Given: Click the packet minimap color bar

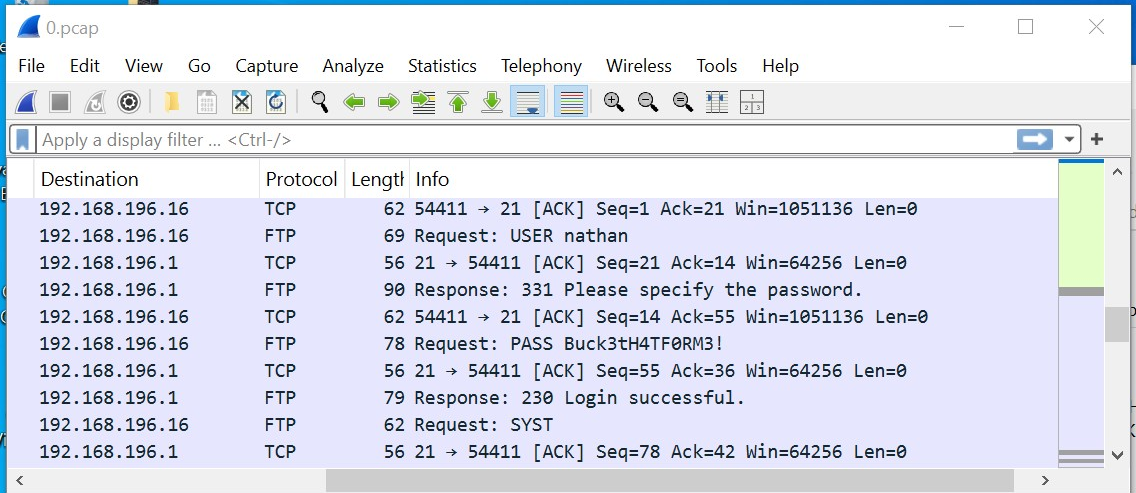Looking at the screenshot, I should pyautogui.click(x=1081, y=313).
